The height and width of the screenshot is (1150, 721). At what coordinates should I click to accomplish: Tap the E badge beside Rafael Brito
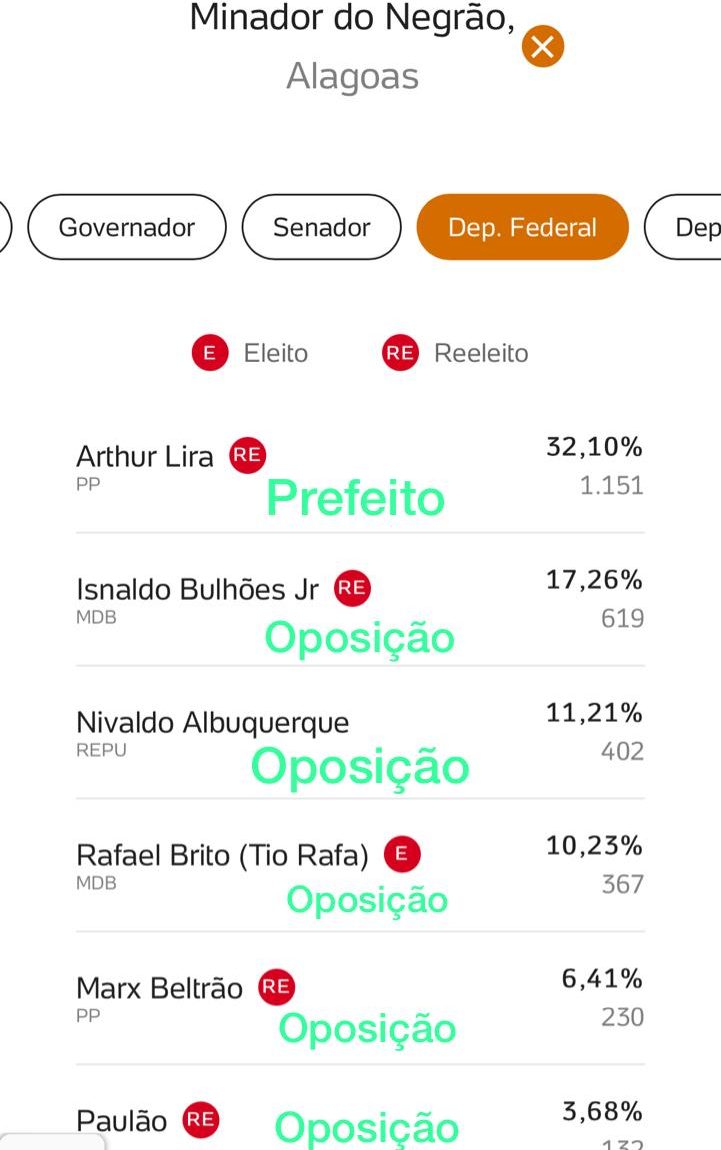click(x=402, y=854)
